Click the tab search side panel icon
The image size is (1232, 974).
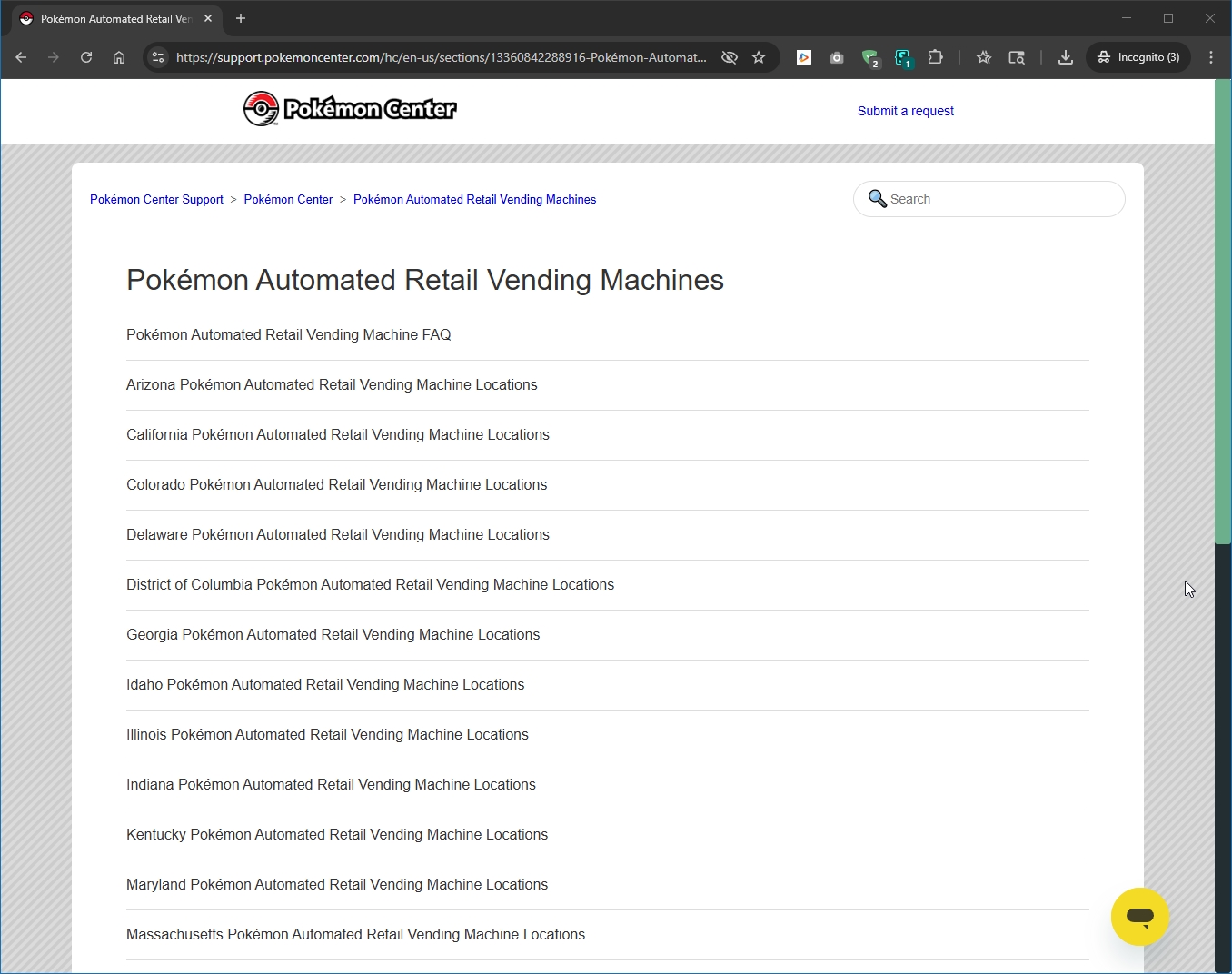(1017, 57)
